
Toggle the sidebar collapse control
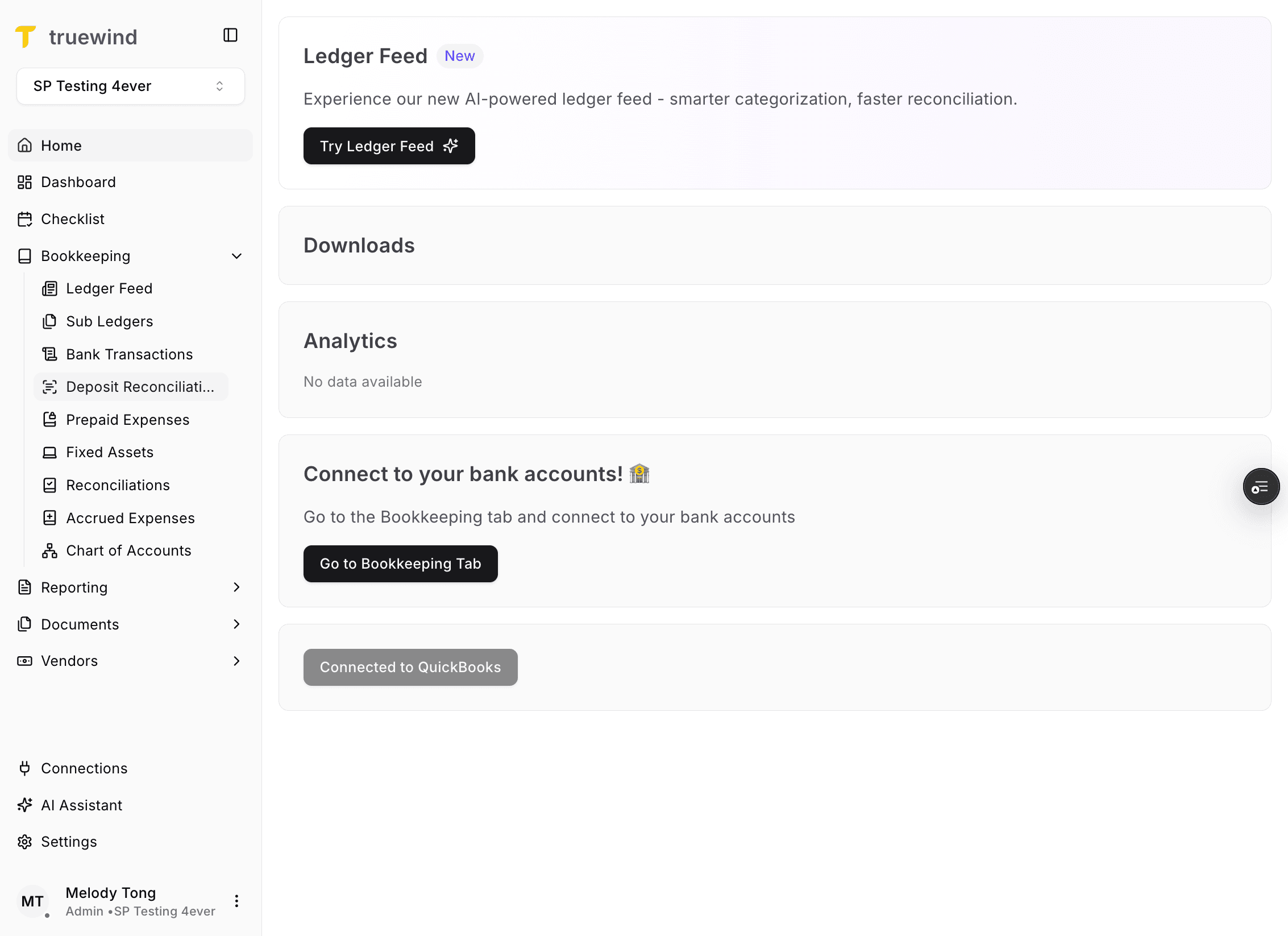point(230,35)
